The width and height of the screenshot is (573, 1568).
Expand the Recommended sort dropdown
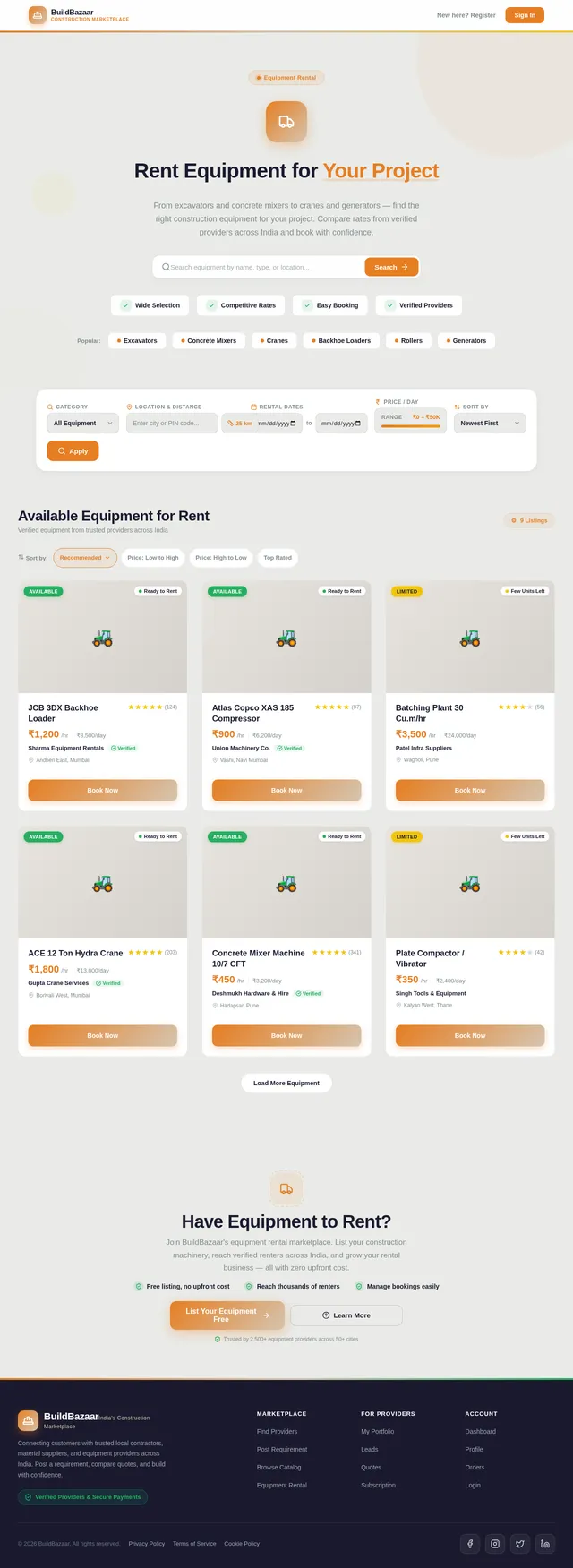pos(85,558)
